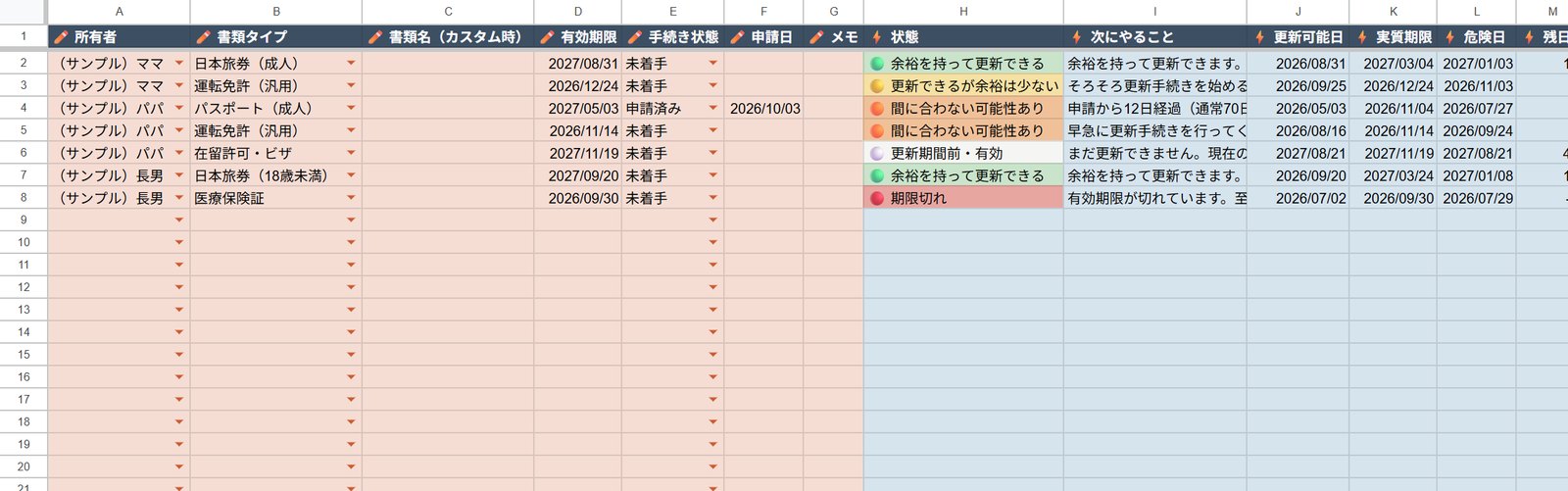Click pencil icon in 手続き状態 header
1568x491 pixels.
(x=635, y=37)
